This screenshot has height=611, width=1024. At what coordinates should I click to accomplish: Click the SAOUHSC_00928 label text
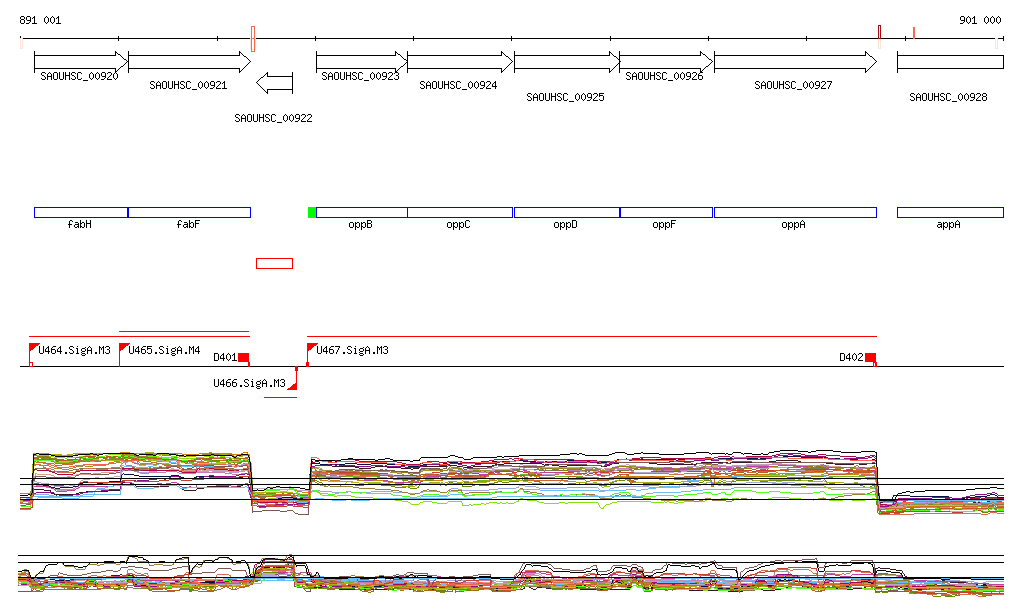pyautogui.click(x=948, y=97)
